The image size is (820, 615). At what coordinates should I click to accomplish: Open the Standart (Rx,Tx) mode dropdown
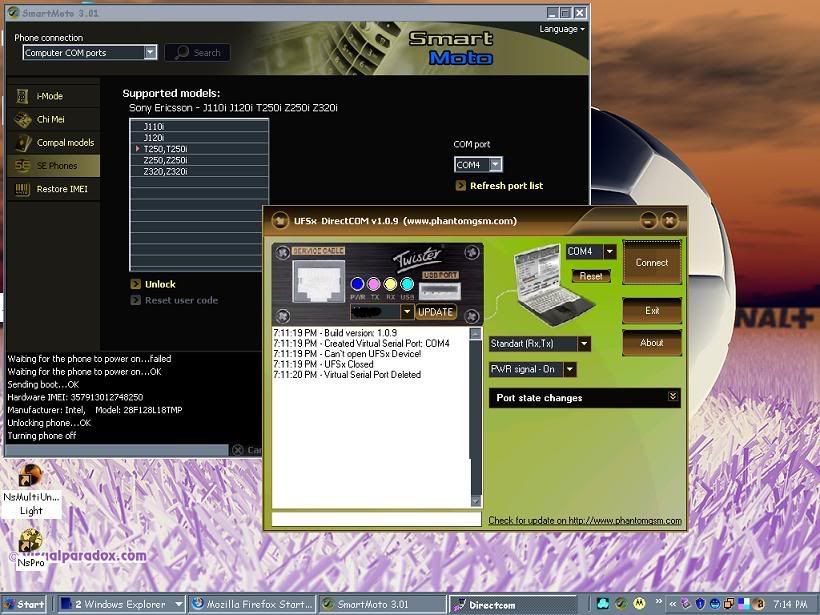pos(584,344)
